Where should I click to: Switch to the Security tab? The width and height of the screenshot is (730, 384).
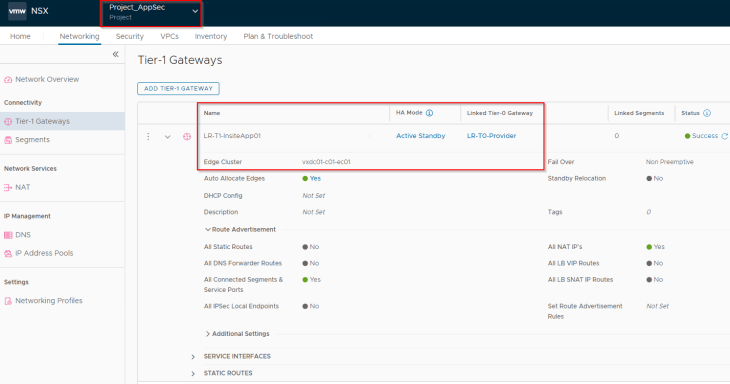tap(129, 36)
